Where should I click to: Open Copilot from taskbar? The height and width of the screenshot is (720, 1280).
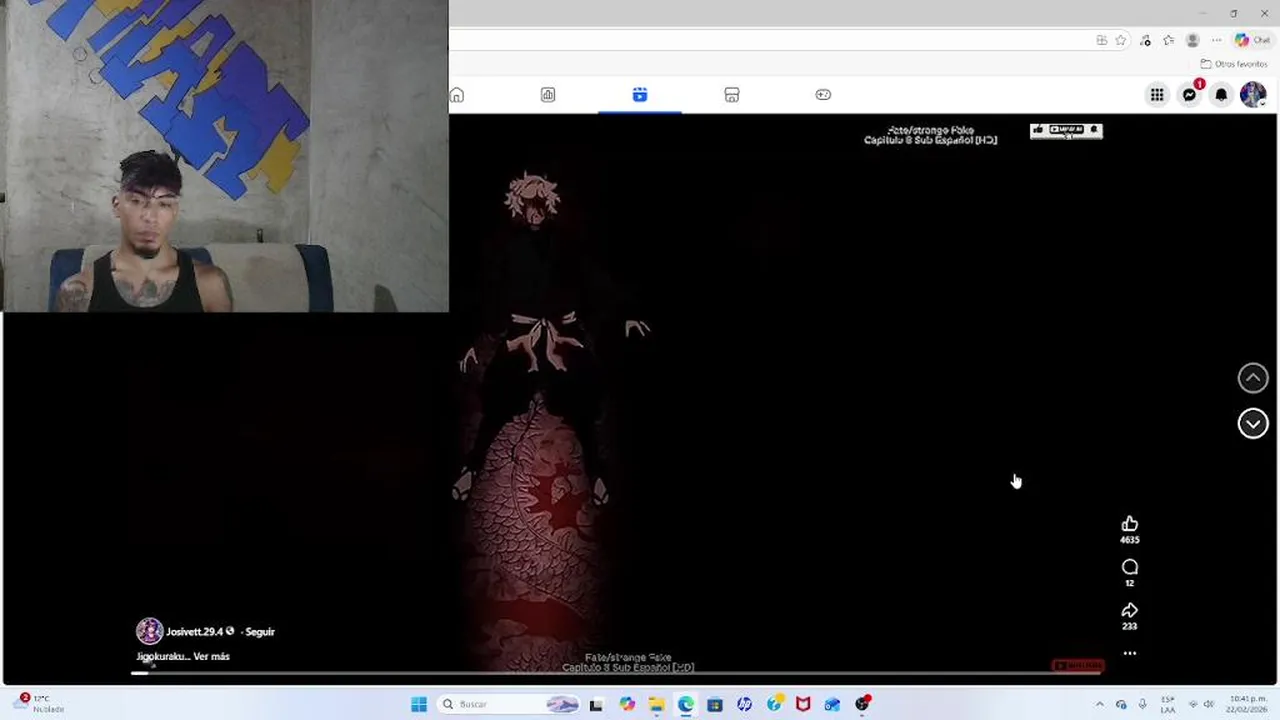click(x=627, y=704)
